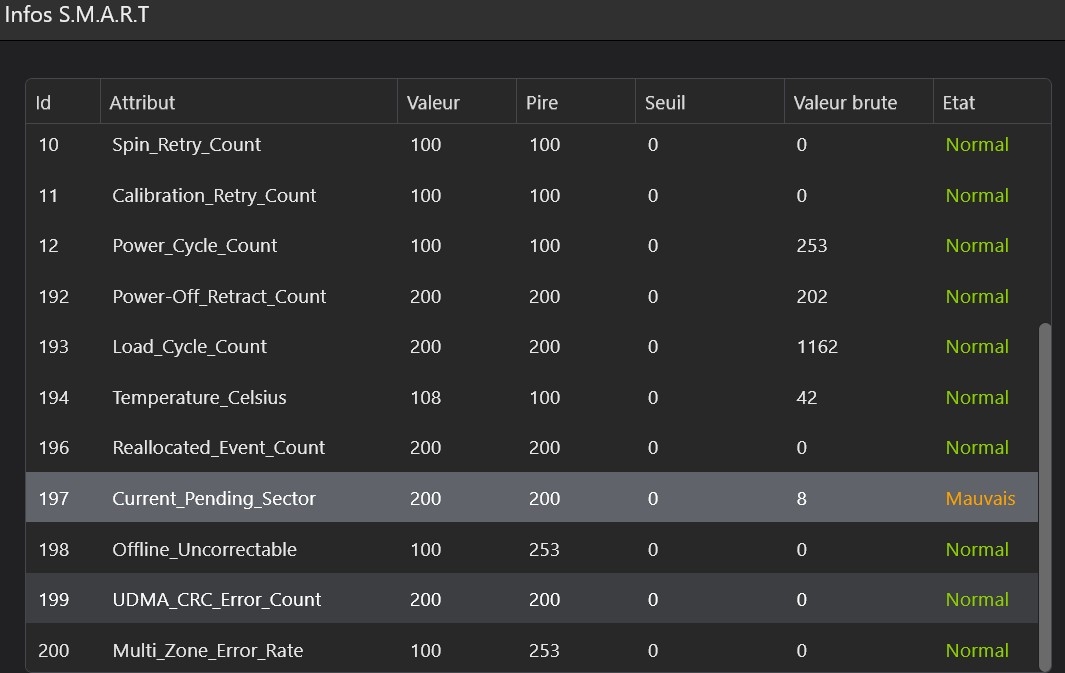
Task: Click Pire value 253 of Offline_Uncorrectable
Action: pos(544,549)
